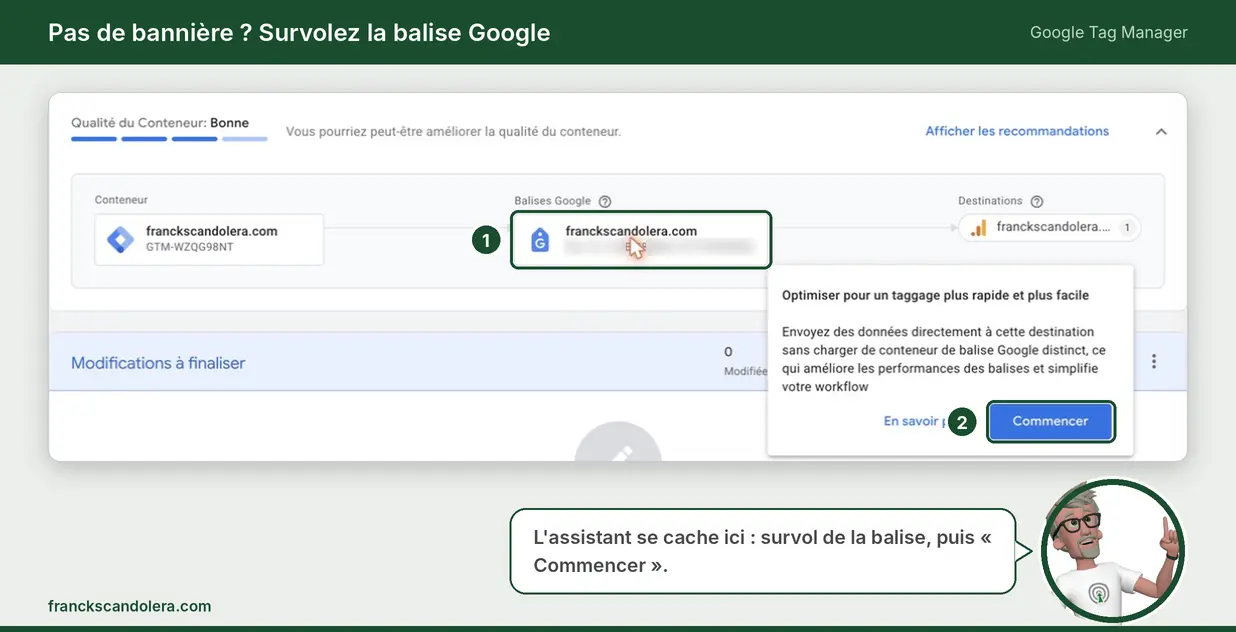
Task: Open help icon next to Balises Google
Action: click(x=605, y=201)
